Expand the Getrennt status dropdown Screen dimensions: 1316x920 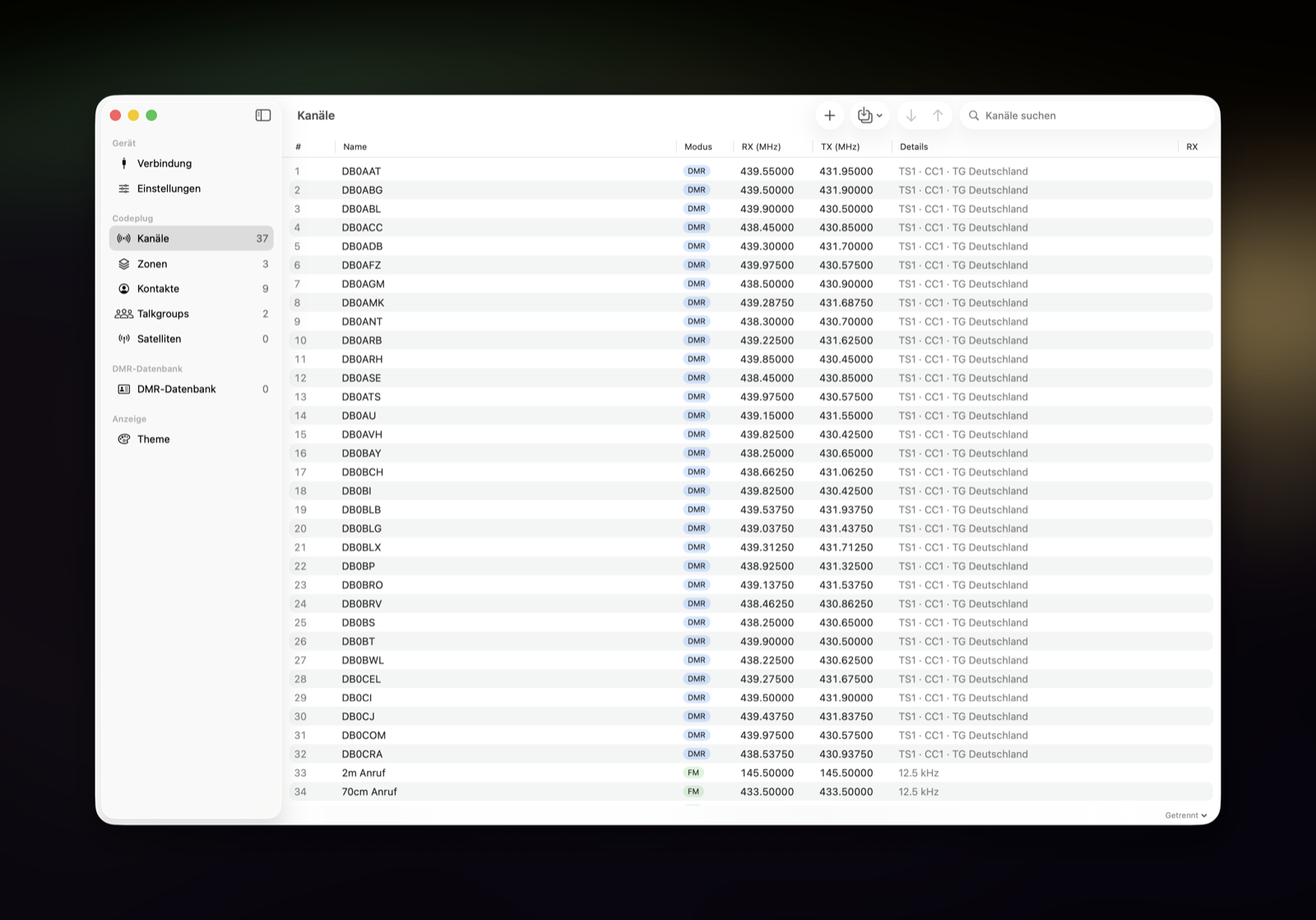coord(1186,815)
